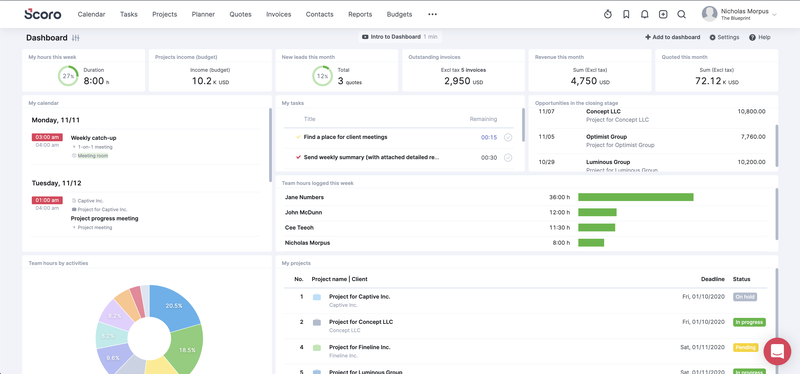Click the quick add plus icon
The height and width of the screenshot is (374, 800).
[663, 14]
